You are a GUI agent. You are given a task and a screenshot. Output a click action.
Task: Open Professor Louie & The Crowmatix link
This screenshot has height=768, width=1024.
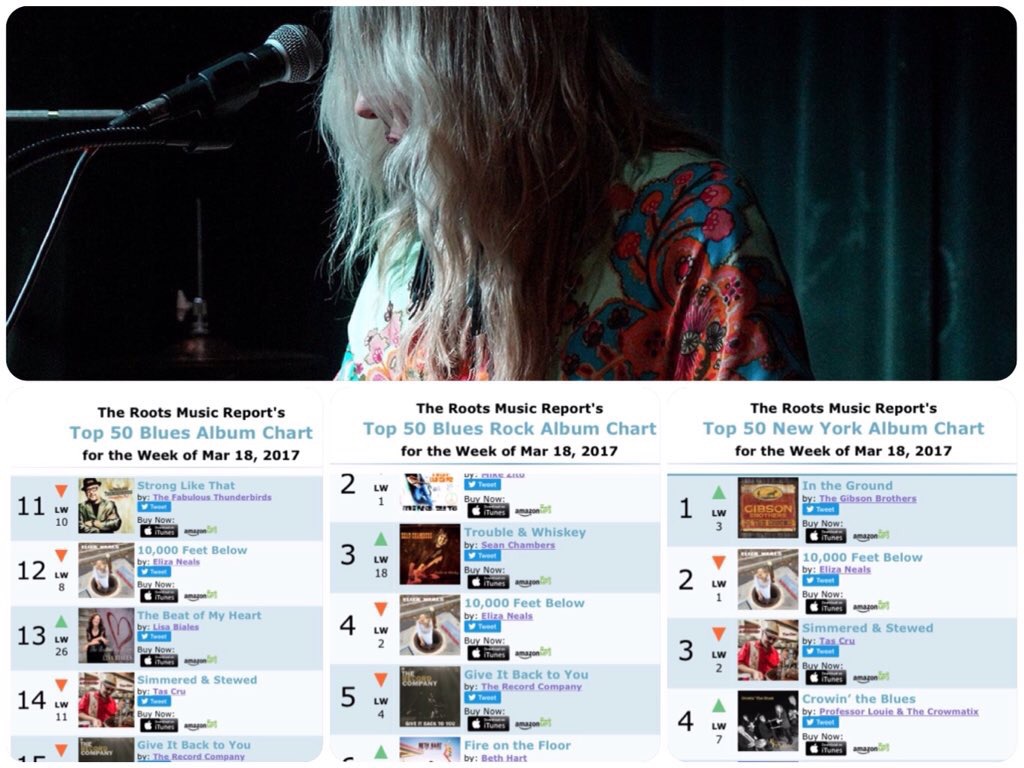[x=899, y=711]
